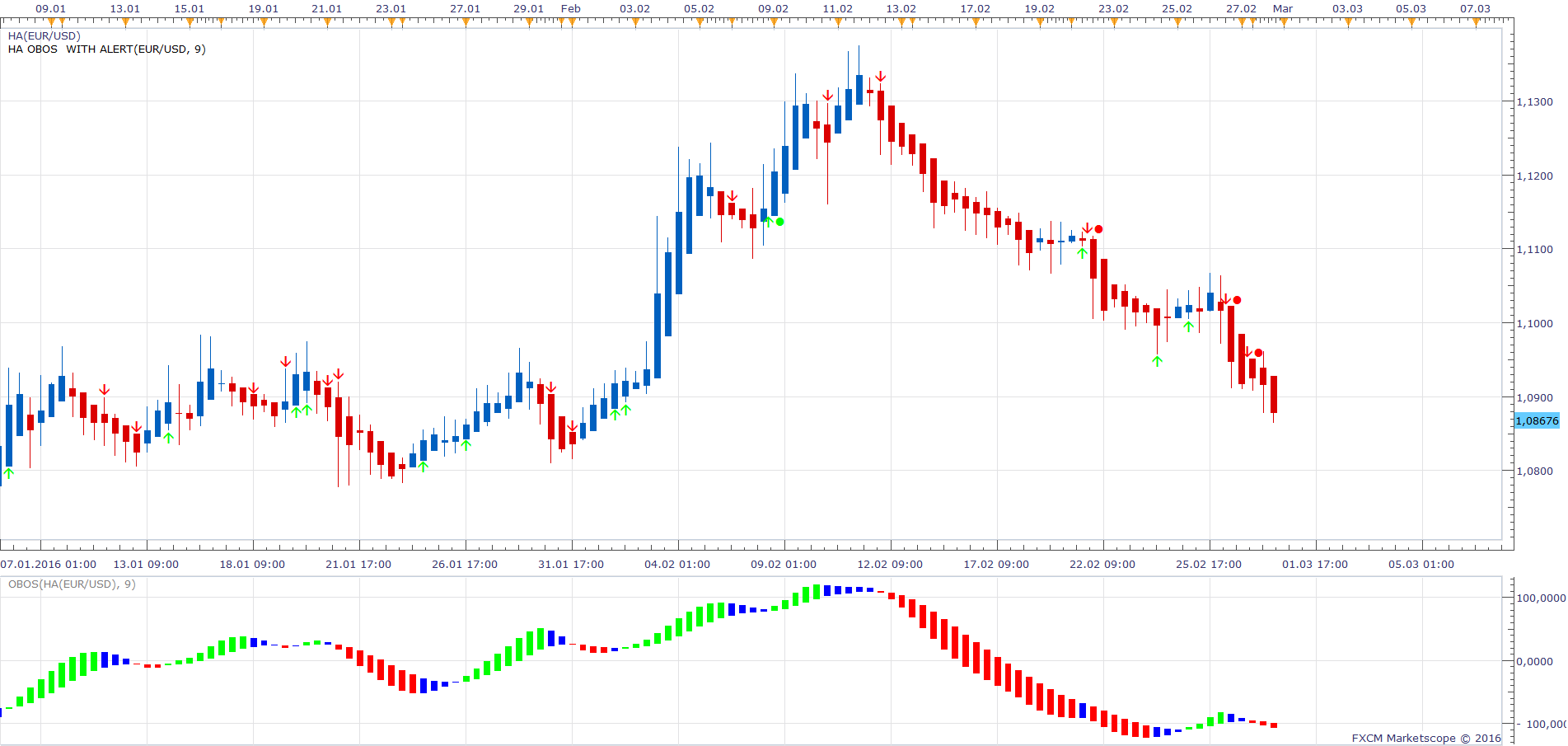Click the 03.02 date on the top ruler

pos(635,8)
